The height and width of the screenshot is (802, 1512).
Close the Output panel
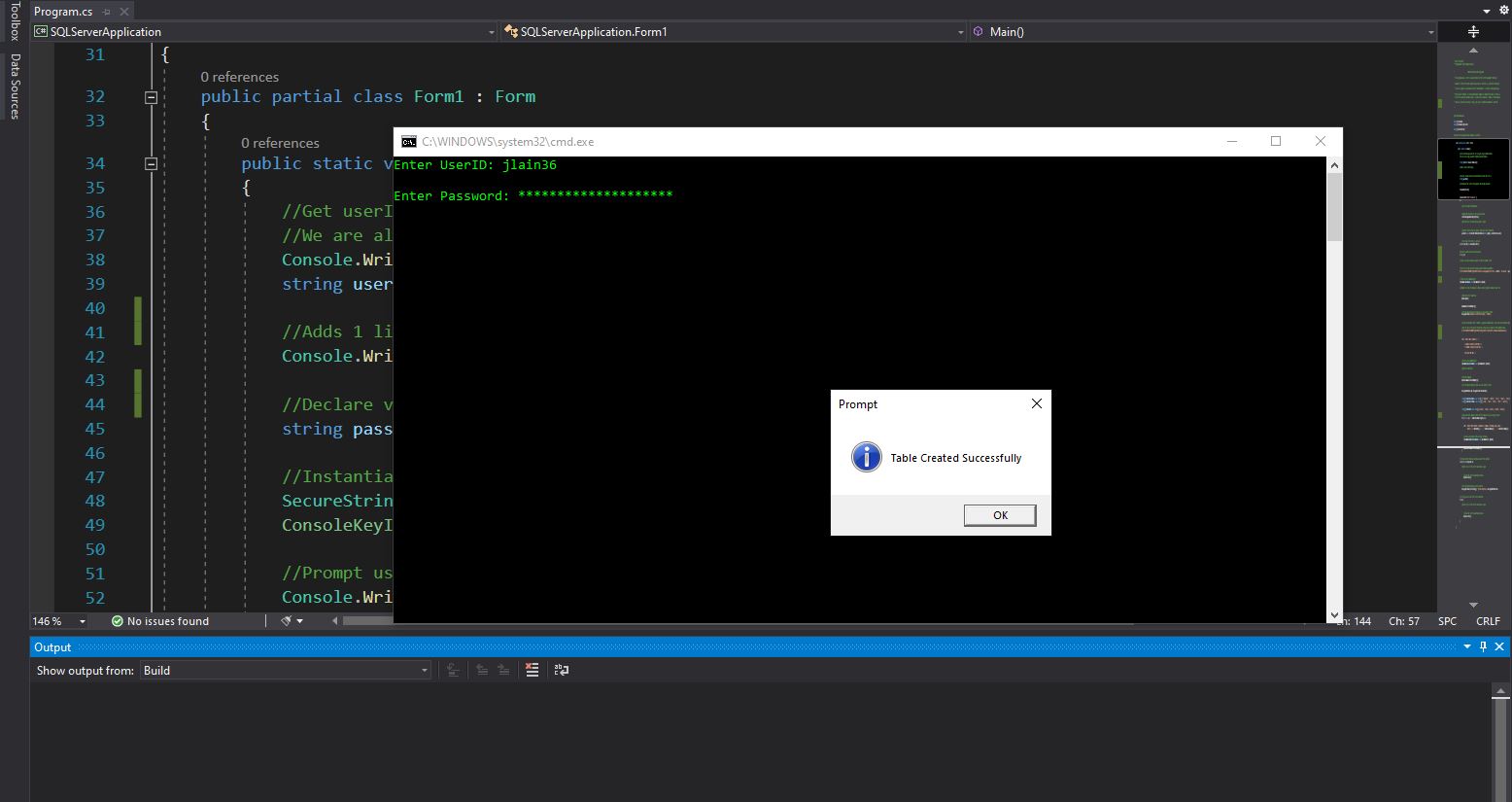(x=1500, y=647)
